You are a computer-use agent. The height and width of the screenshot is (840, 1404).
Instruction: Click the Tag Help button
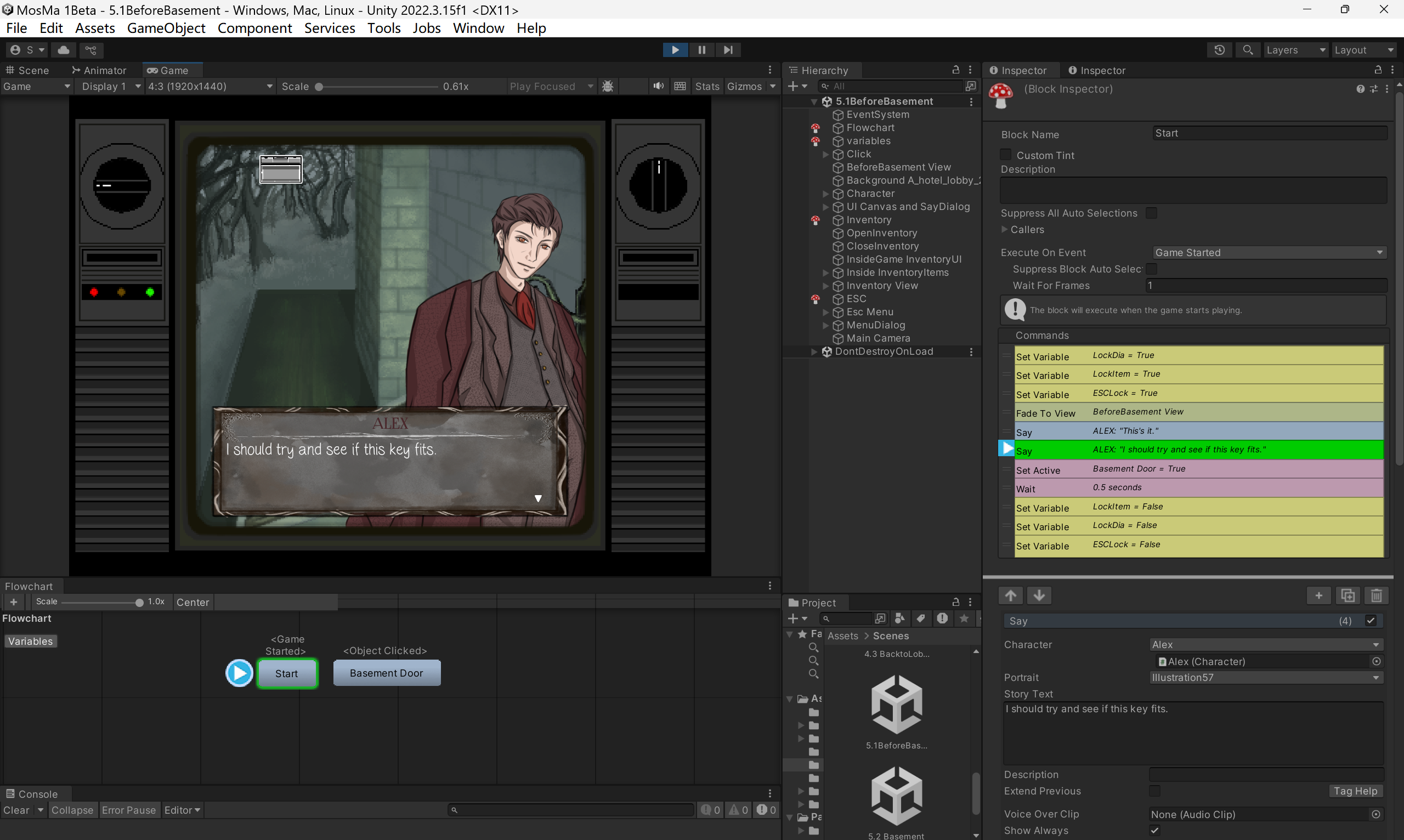[1355, 791]
